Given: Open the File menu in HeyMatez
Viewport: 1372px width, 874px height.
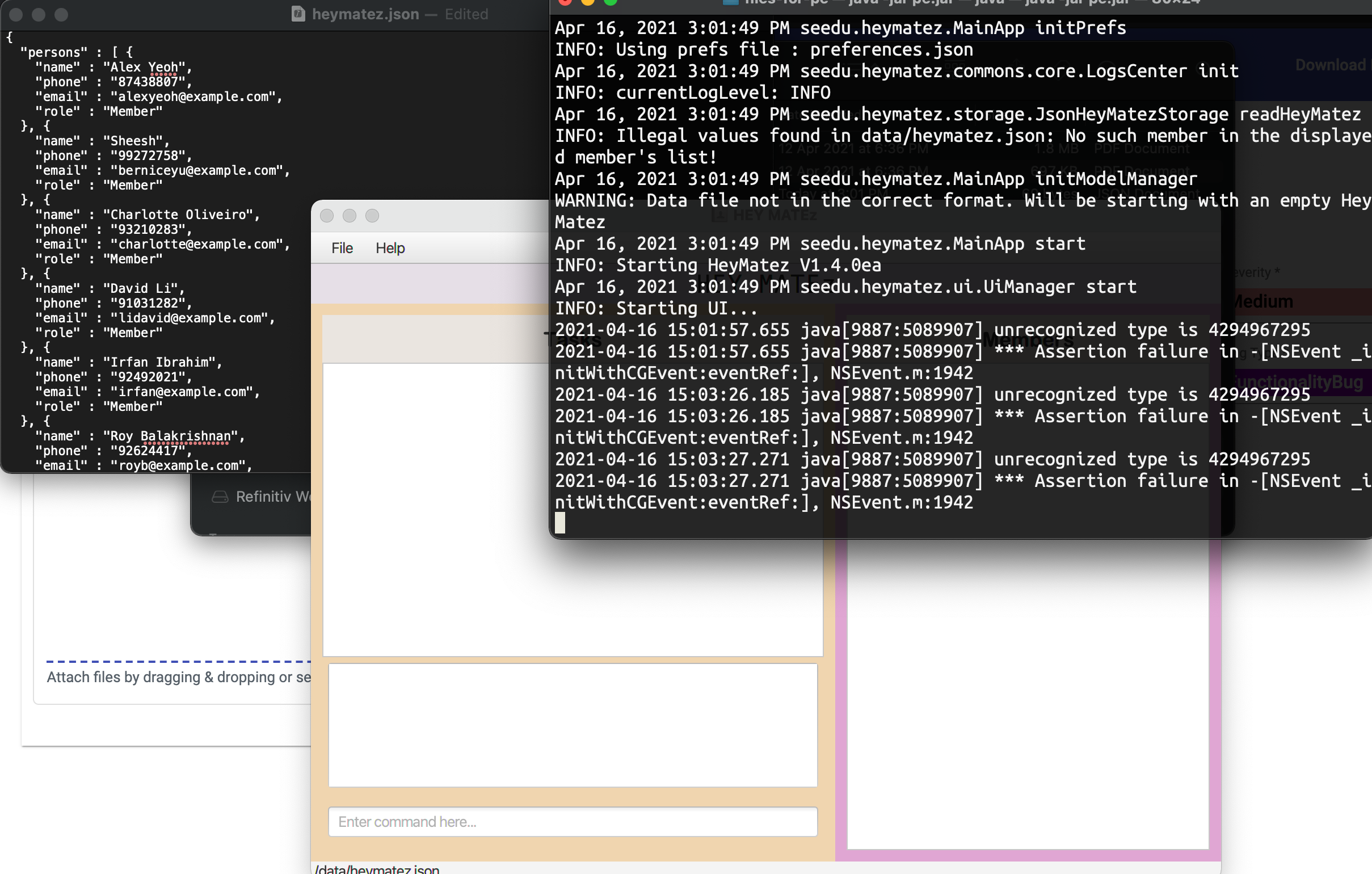Looking at the screenshot, I should point(342,249).
